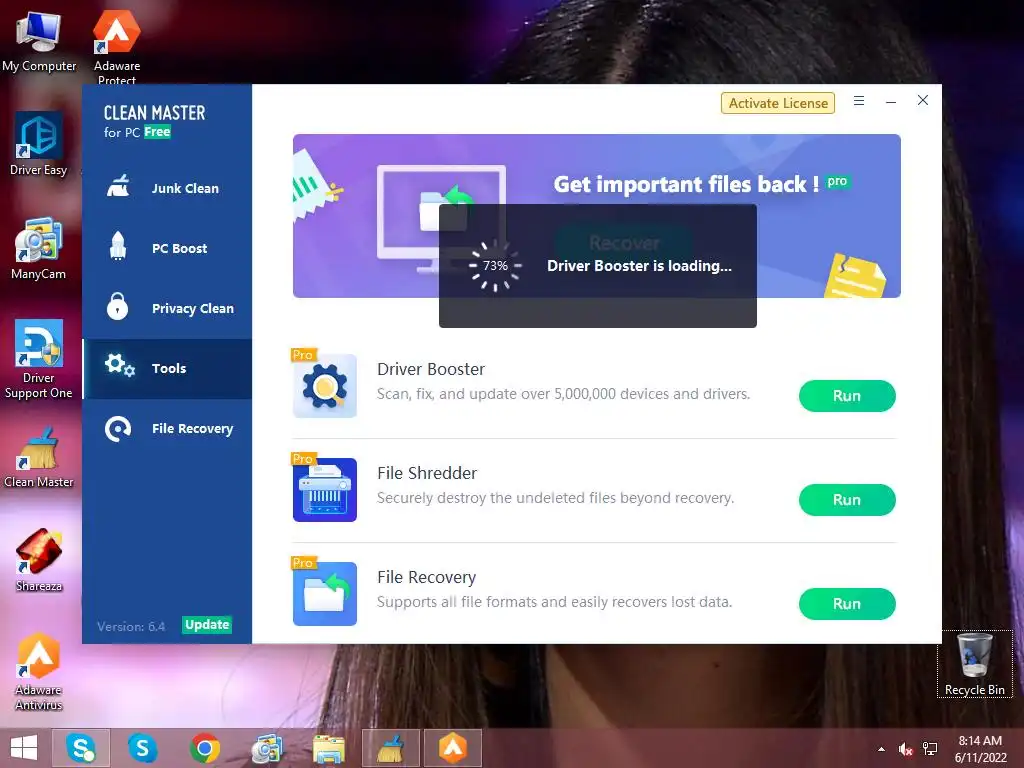Run the File Recovery tool
The width and height of the screenshot is (1024, 768).
(x=847, y=604)
